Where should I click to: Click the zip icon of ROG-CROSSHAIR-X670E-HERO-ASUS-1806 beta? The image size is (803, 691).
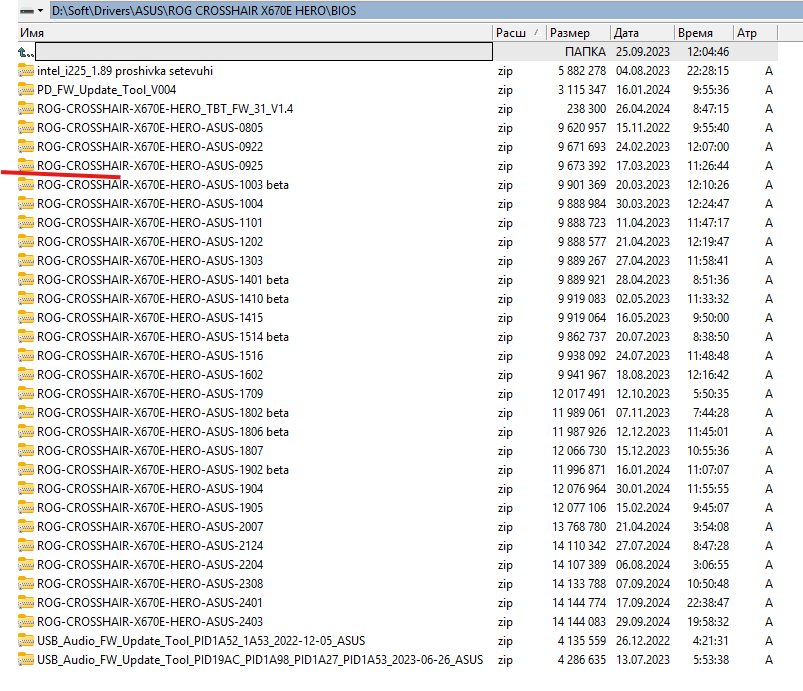coord(26,431)
